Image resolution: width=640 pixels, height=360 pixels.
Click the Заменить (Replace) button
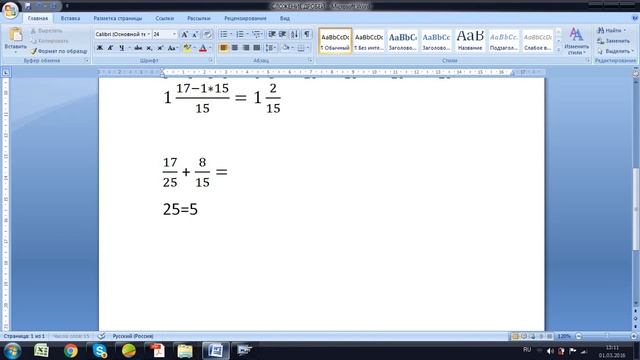click(613, 41)
